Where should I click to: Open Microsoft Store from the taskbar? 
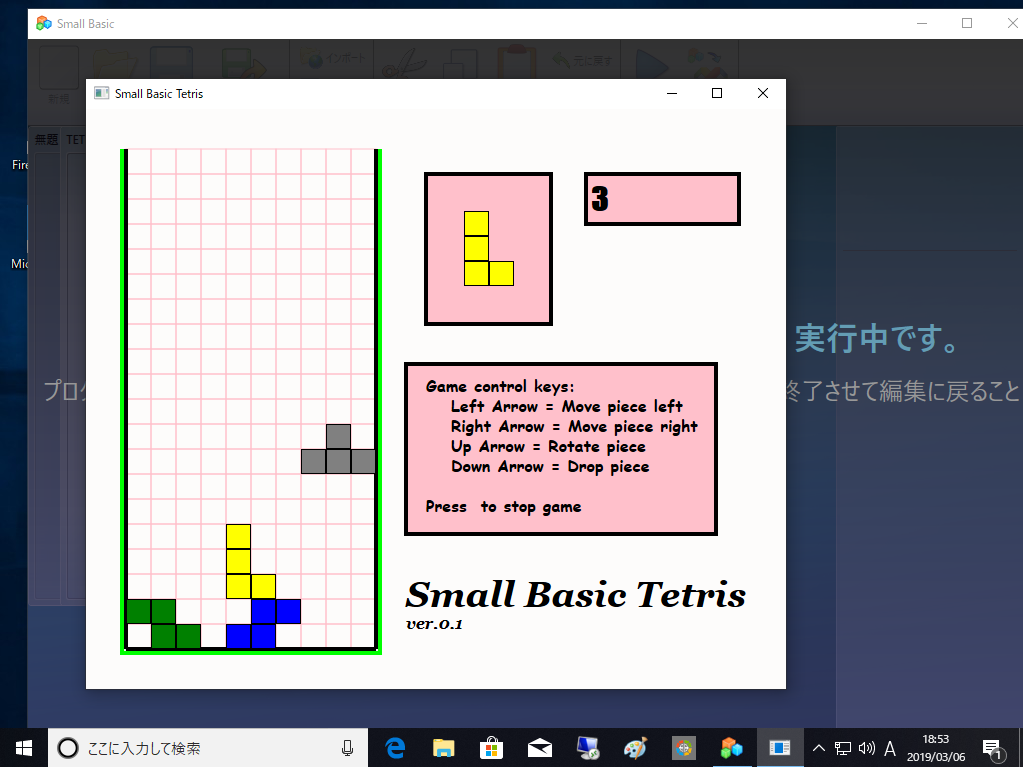[491, 748]
